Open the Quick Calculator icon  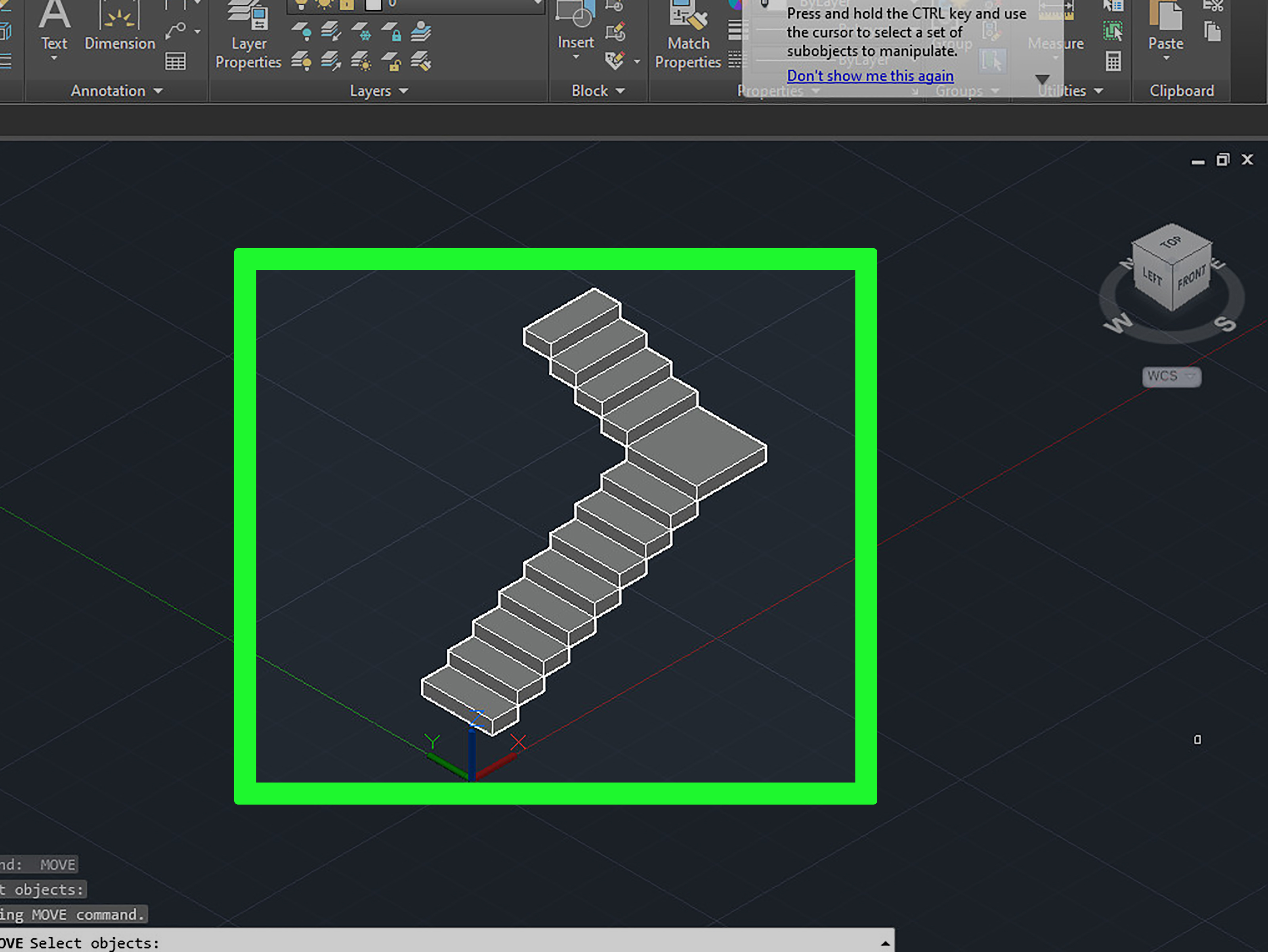pos(1113,61)
